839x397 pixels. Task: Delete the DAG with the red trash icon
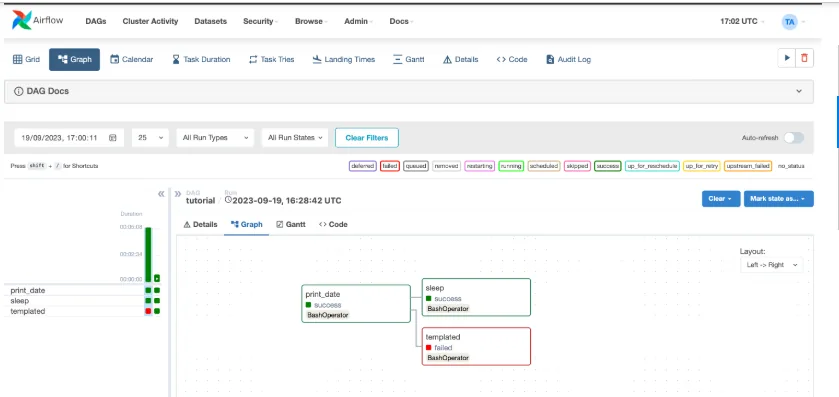[804, 58]
